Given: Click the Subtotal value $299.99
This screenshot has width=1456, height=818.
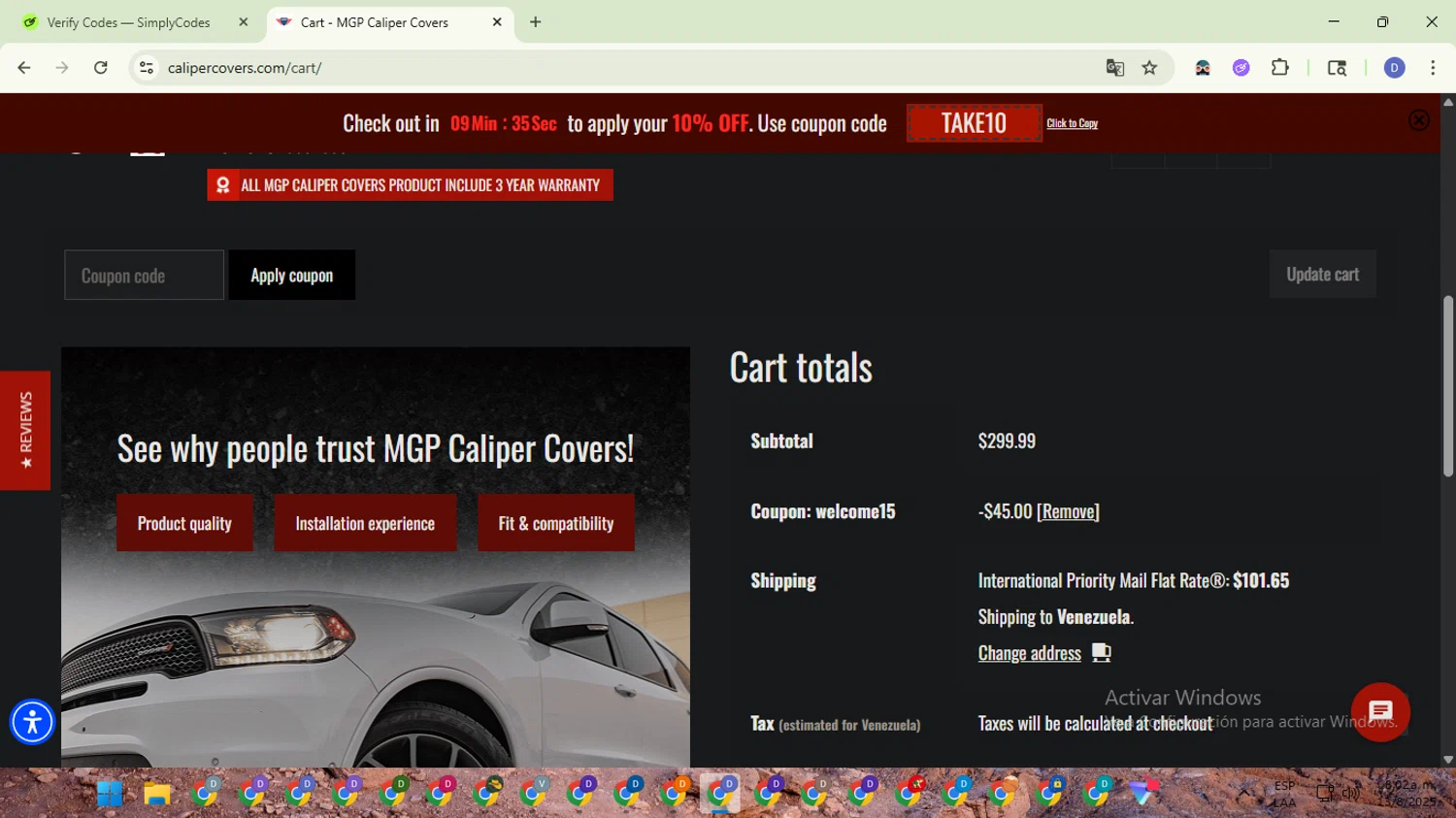Looking at the screenshot, I should tap(1007, 441).
